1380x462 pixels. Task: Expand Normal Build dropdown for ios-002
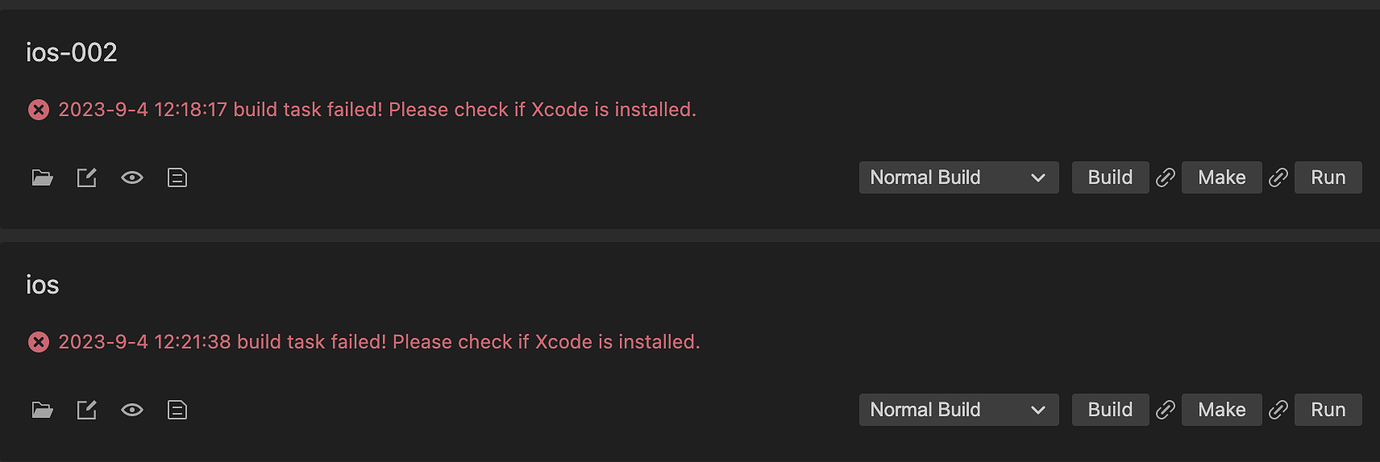[x=958, y=178]
